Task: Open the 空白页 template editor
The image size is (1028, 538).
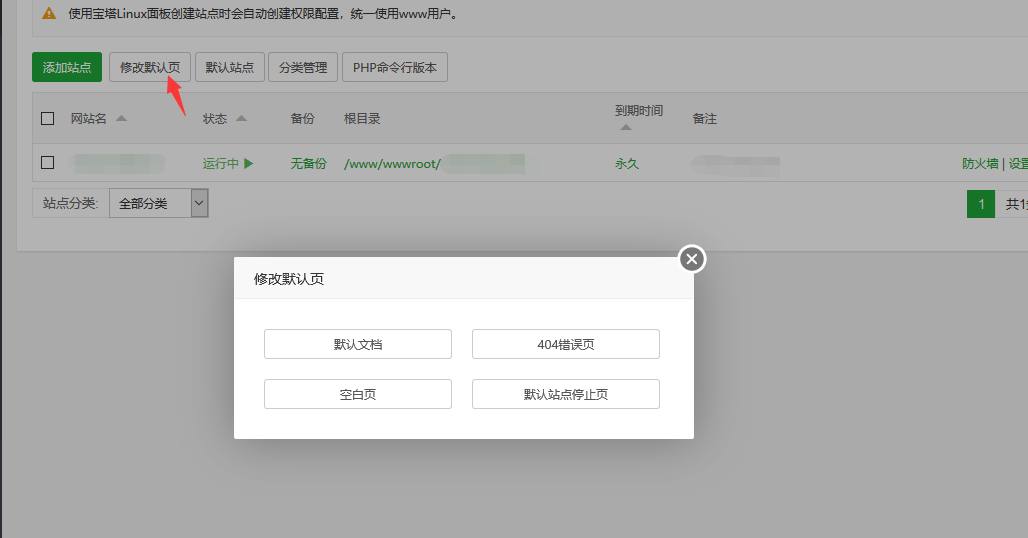Action: [357, 394]
